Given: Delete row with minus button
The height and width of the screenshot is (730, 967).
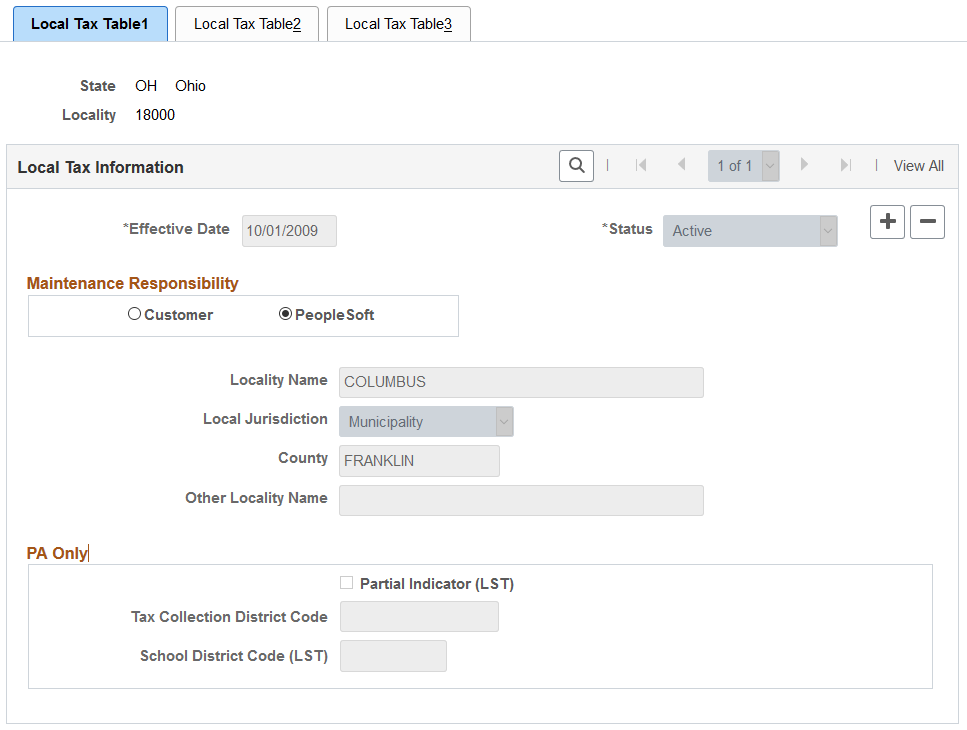Looking at the screenshot, I should [927, 222].
